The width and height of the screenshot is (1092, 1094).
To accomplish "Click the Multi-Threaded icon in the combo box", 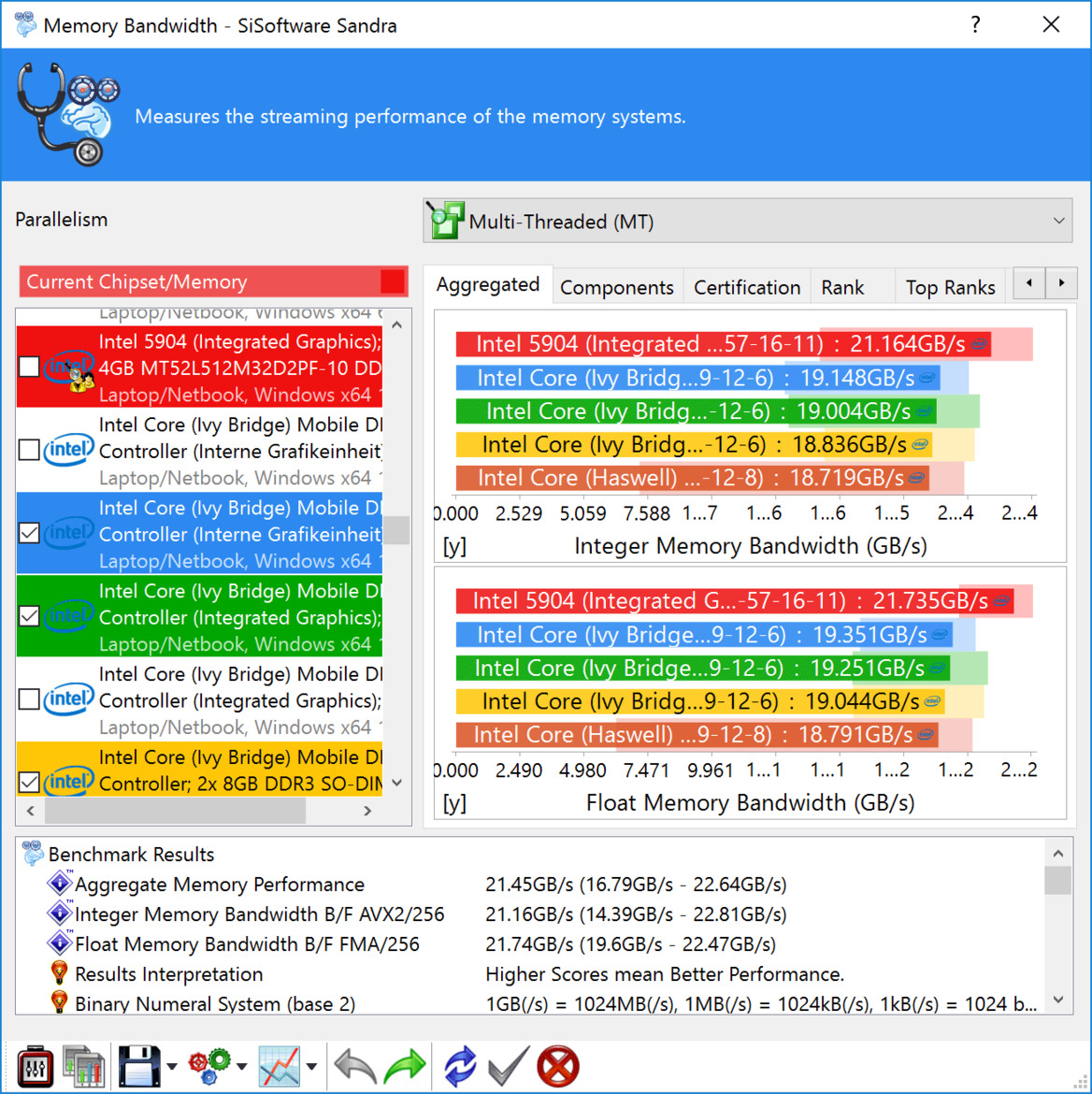I will pyautogui.click(x=446, y=220).
